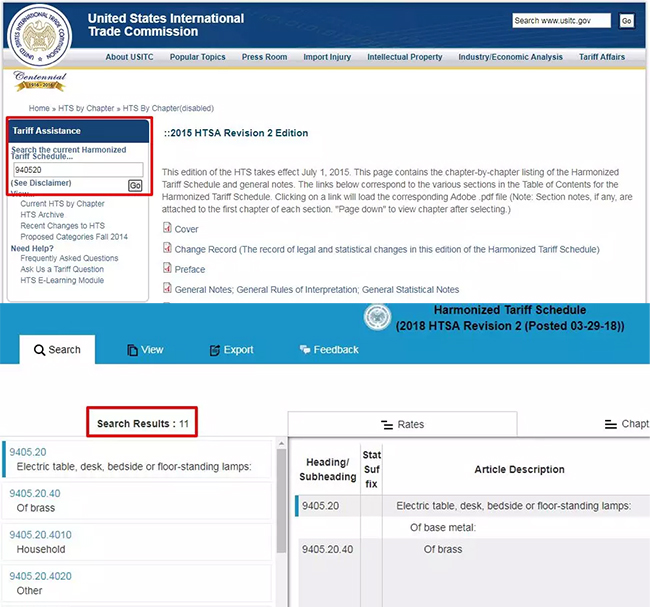Click the document icon beside View

(132, 350)
